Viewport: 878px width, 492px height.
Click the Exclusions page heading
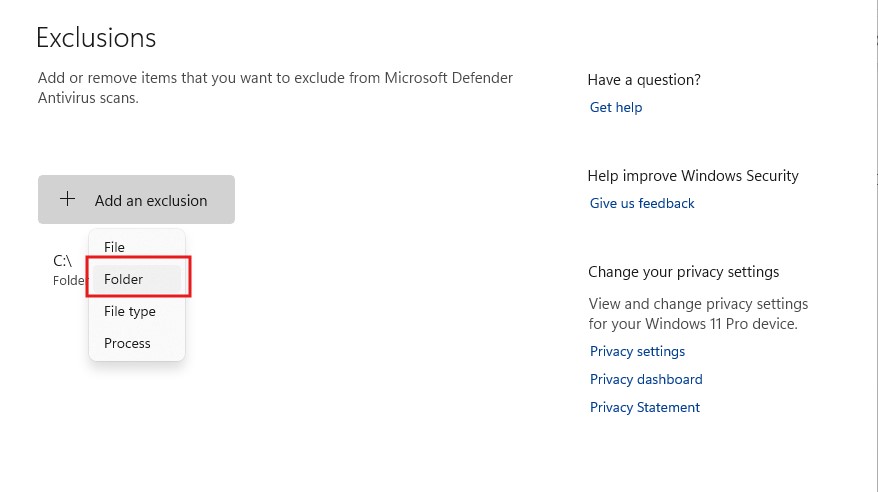coord(96,38)
